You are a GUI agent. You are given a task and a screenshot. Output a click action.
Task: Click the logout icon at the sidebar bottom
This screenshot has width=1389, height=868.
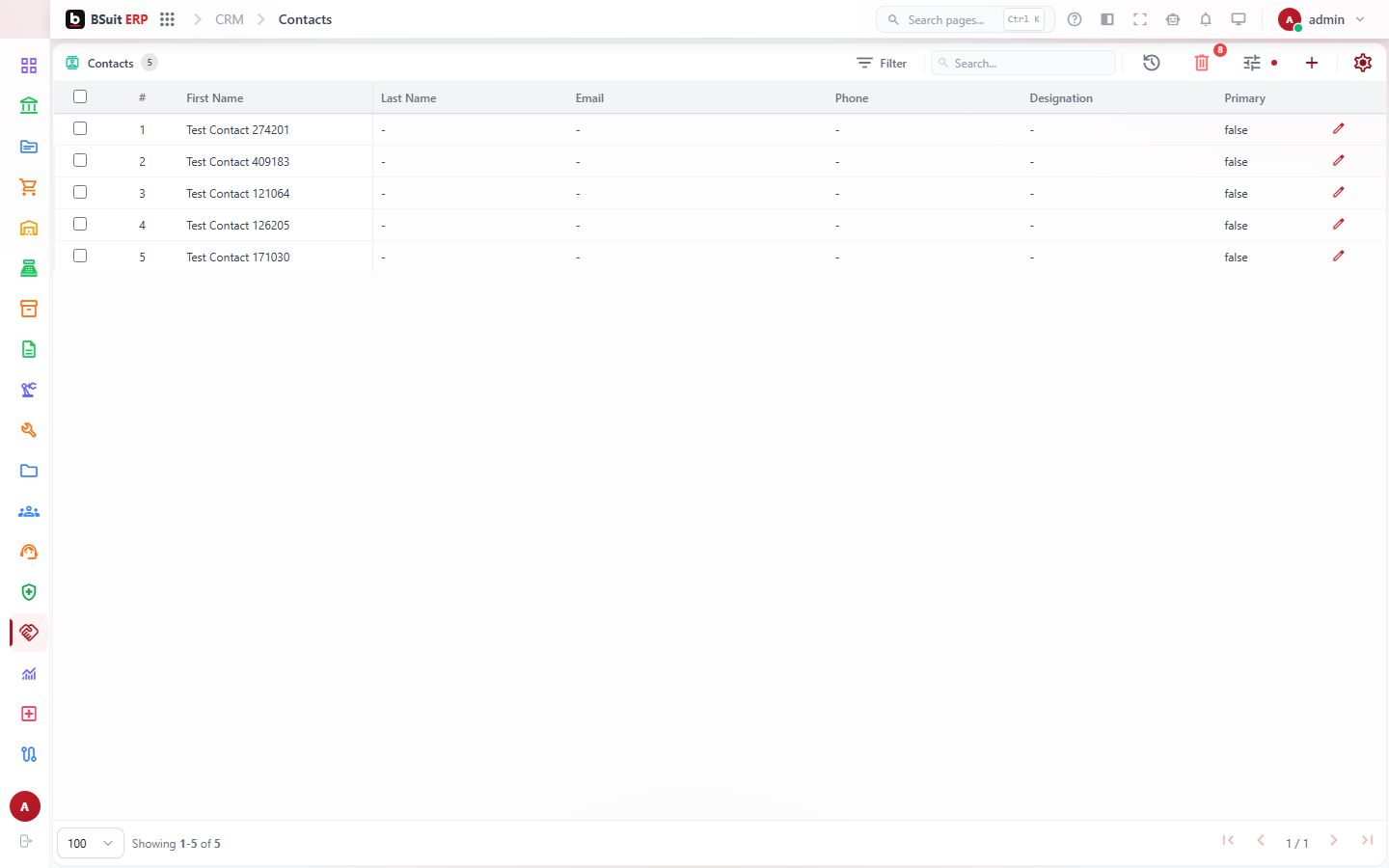pyautogui.click(x=26, y=841)
